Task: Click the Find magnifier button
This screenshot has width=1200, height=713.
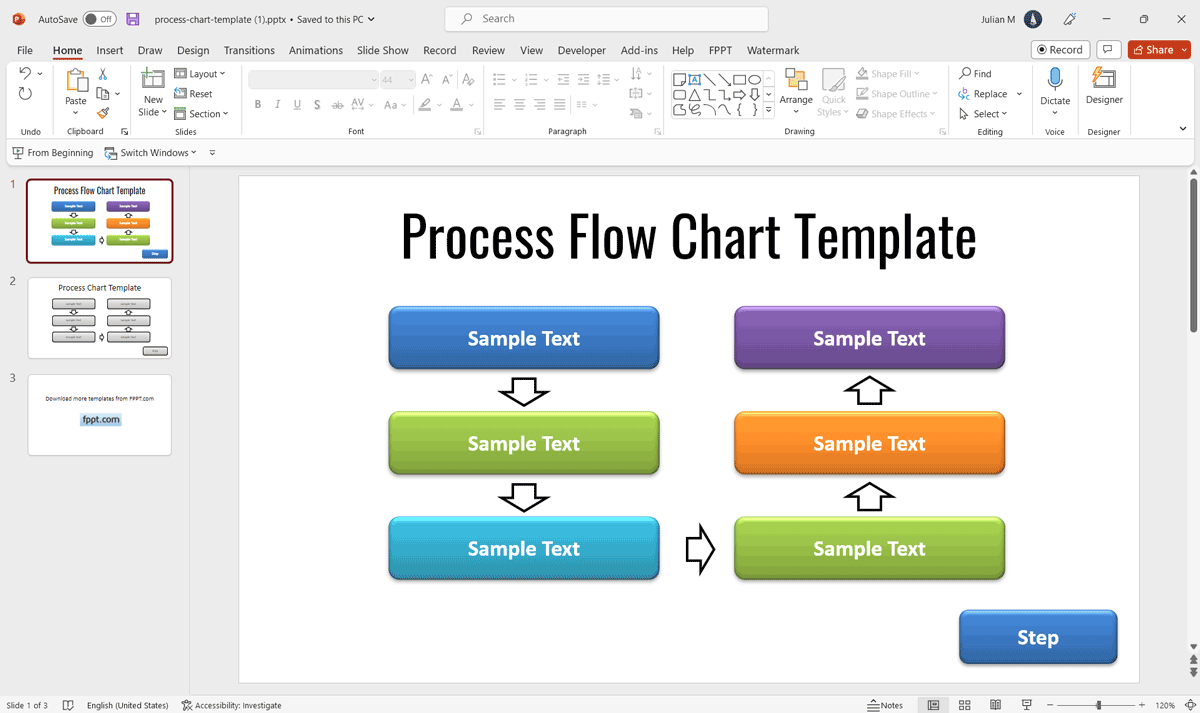Action: pos(975,74)
